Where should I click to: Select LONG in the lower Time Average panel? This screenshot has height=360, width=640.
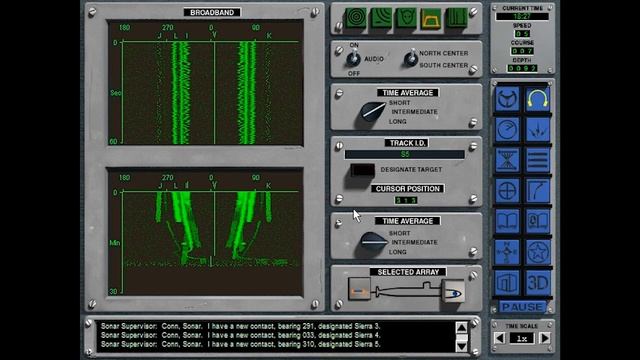pyautogui.click(x=398, y=252)
